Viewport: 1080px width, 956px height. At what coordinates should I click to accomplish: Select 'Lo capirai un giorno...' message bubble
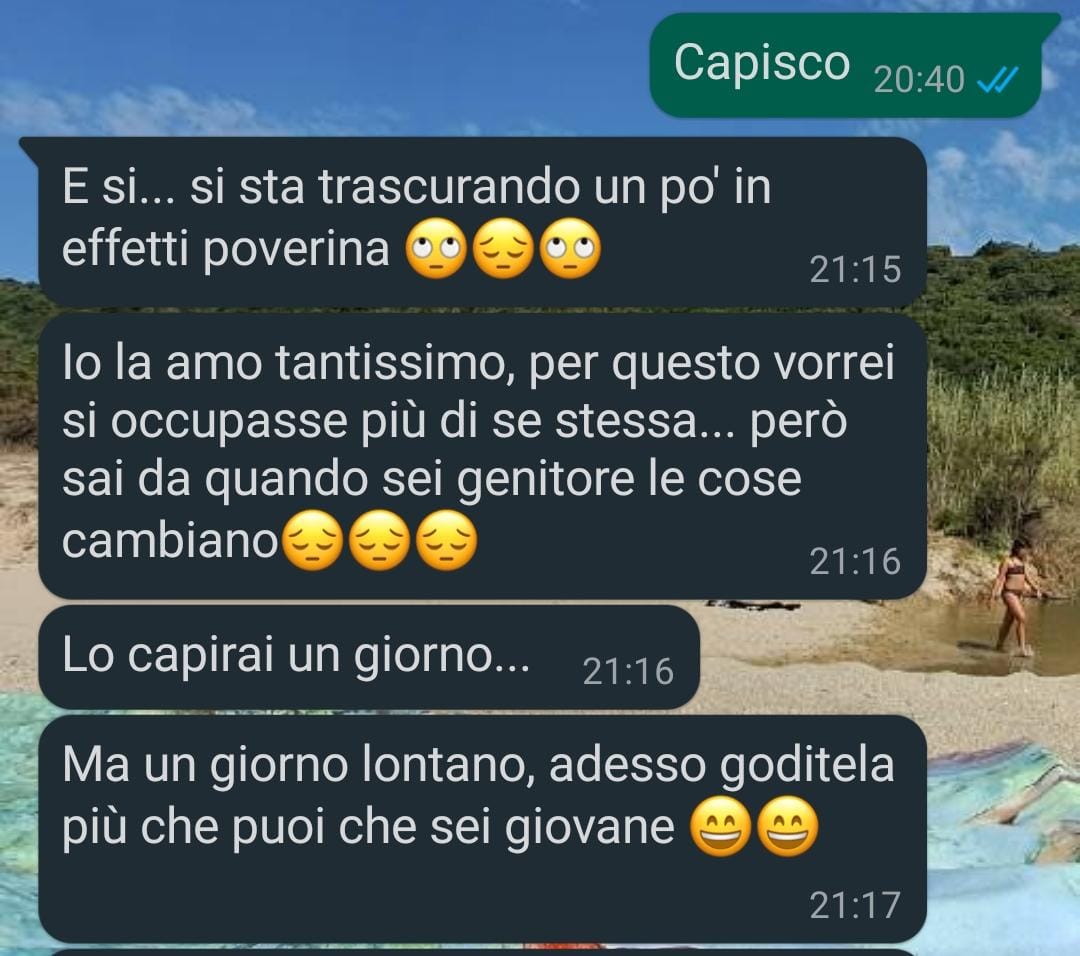(x=369, y=657)
